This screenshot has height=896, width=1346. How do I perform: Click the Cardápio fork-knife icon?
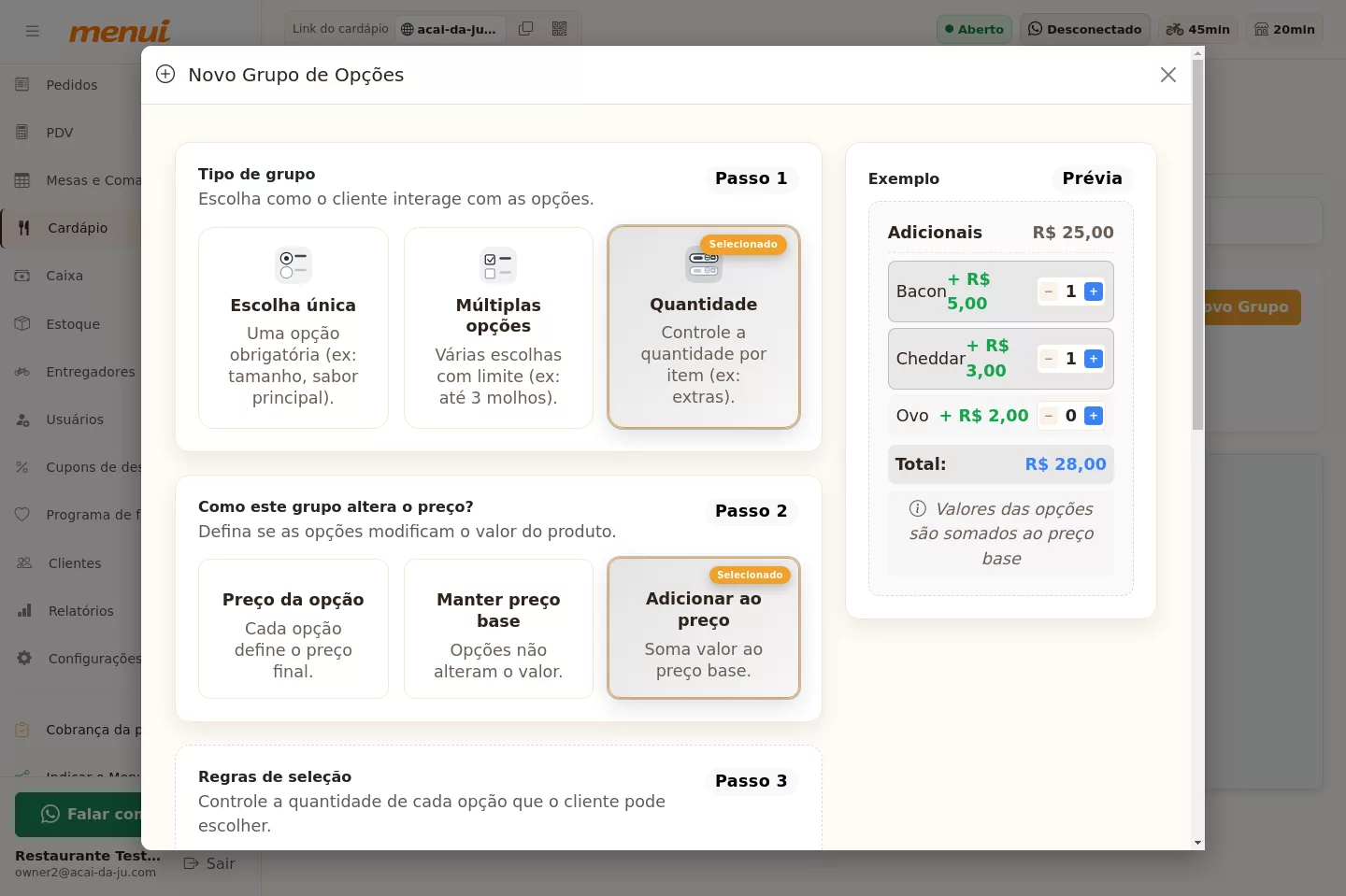pyautogui.click(x=24, y=228)
